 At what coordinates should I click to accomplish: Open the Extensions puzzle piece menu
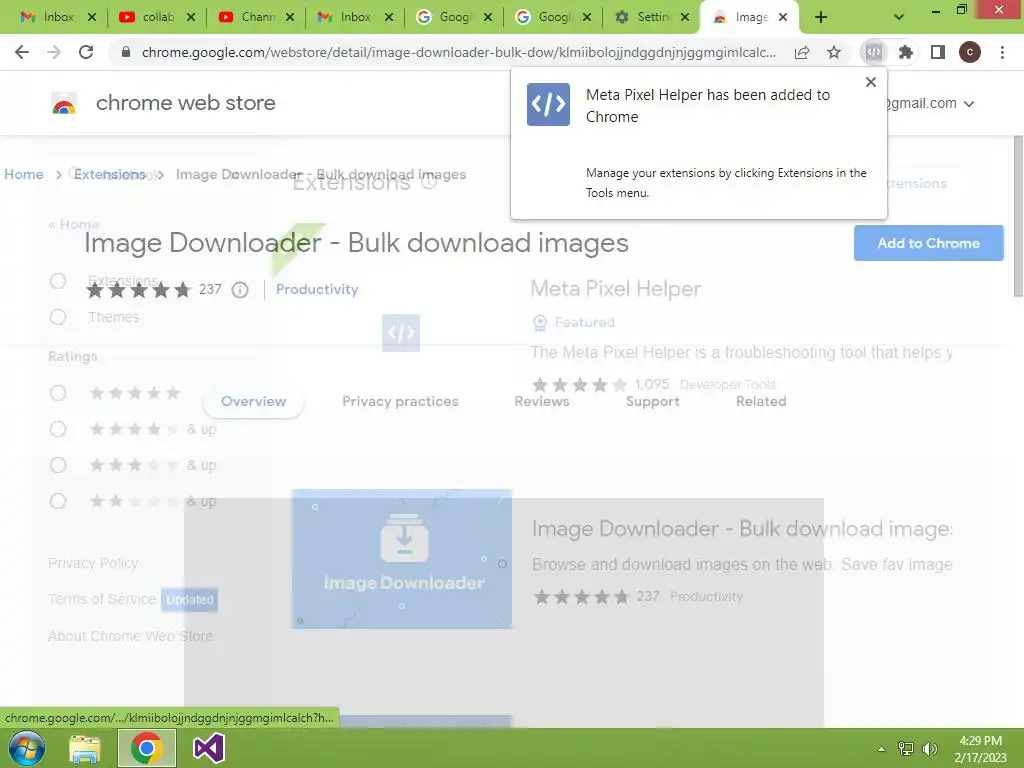[906, 52]
